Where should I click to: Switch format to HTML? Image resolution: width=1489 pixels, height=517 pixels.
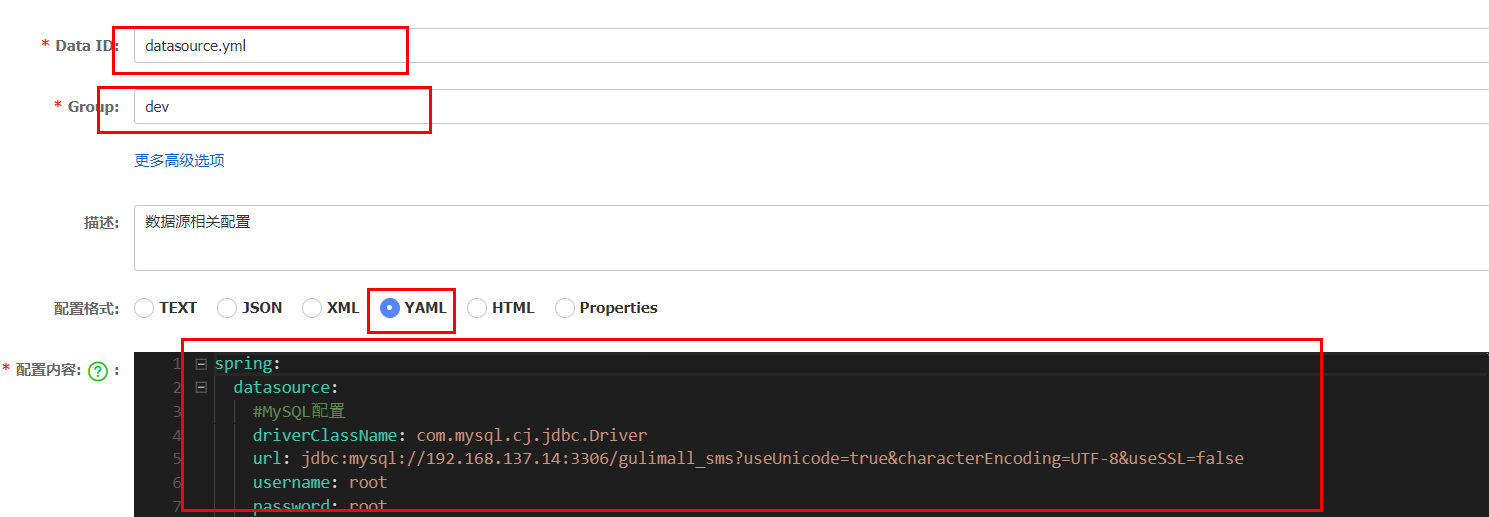coord(501,308)
